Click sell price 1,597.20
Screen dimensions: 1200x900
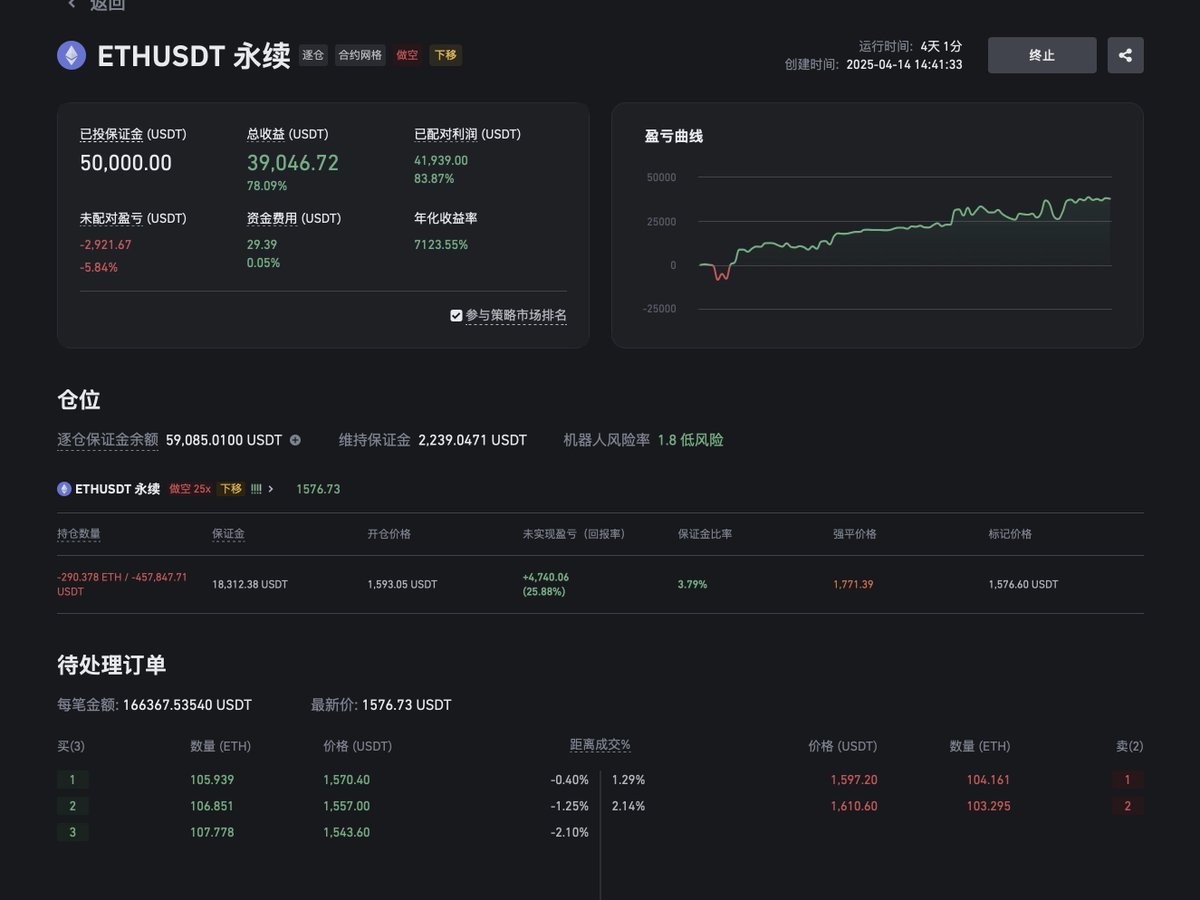pyautogui.click(x=854, y=780)
